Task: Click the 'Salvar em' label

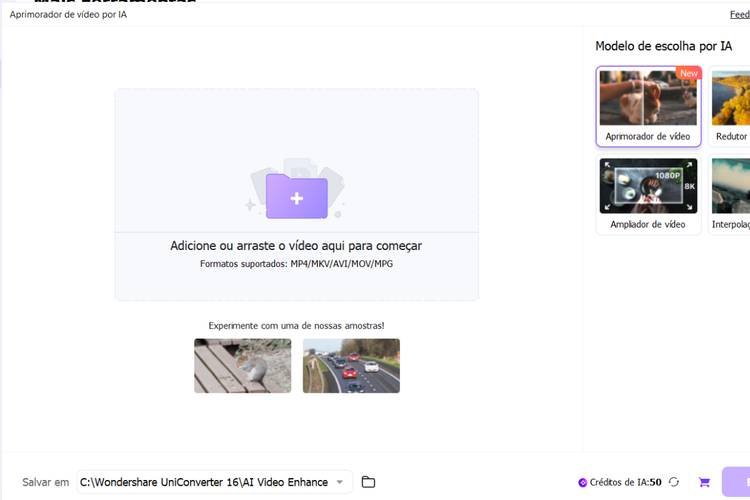Action: (x=45, y=482)
